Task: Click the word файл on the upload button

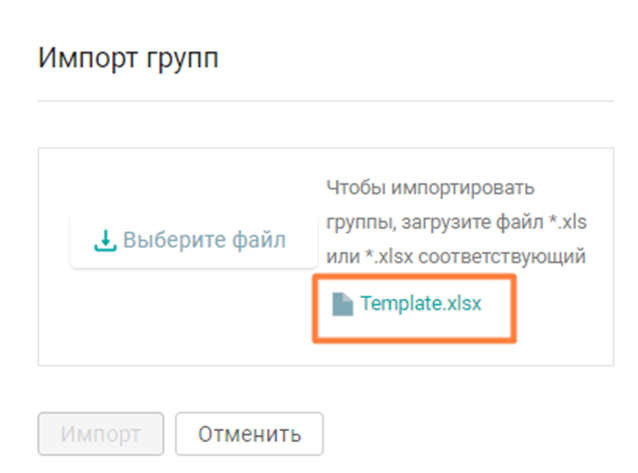Action: pyautogui.click(x=259, y=240)
